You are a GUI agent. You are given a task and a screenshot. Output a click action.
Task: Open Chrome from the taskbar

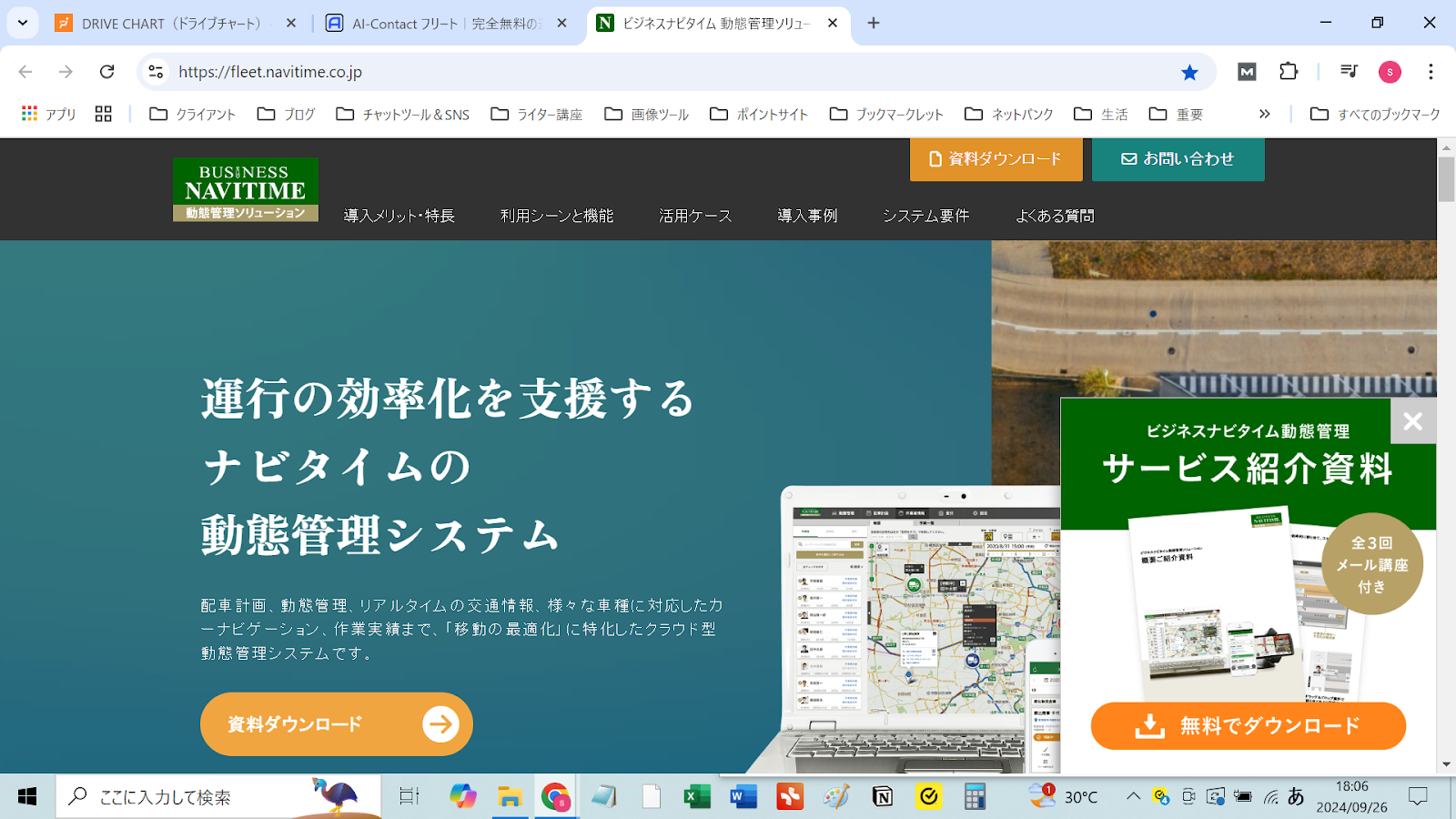point(556,797)
